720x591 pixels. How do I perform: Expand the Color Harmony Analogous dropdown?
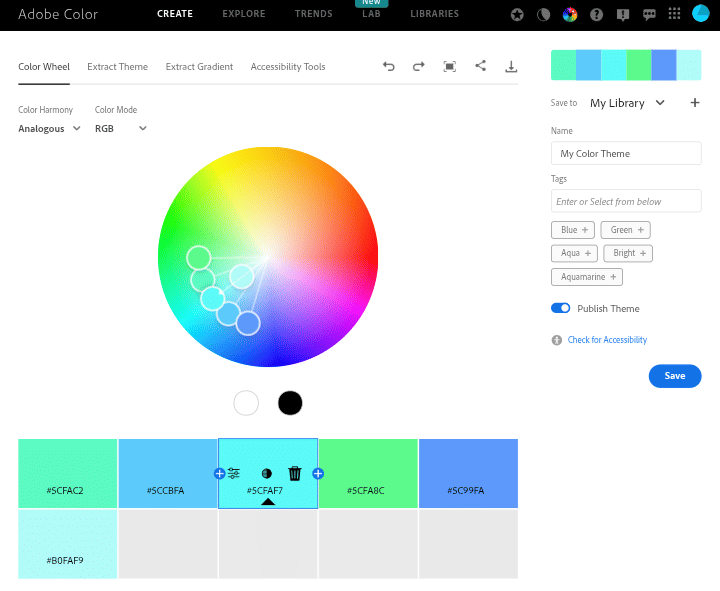49,129
